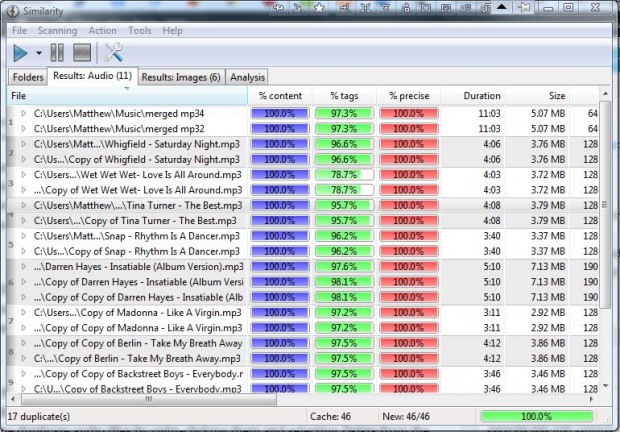Screen dimensions: 620x432
Task: Click the vertical scrollbar down arrow
Action: click(605, 386)
